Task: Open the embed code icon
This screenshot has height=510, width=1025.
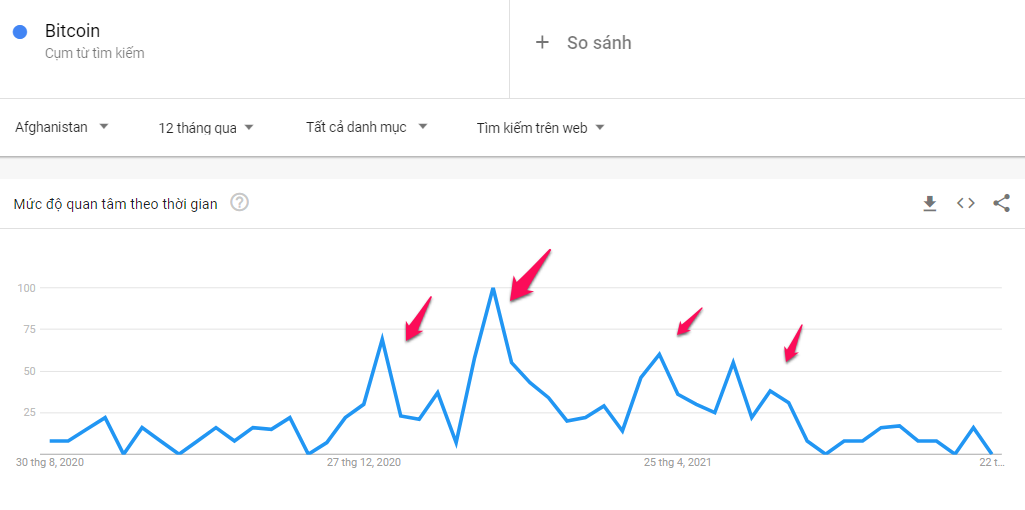Action: [x=966, y=203]
